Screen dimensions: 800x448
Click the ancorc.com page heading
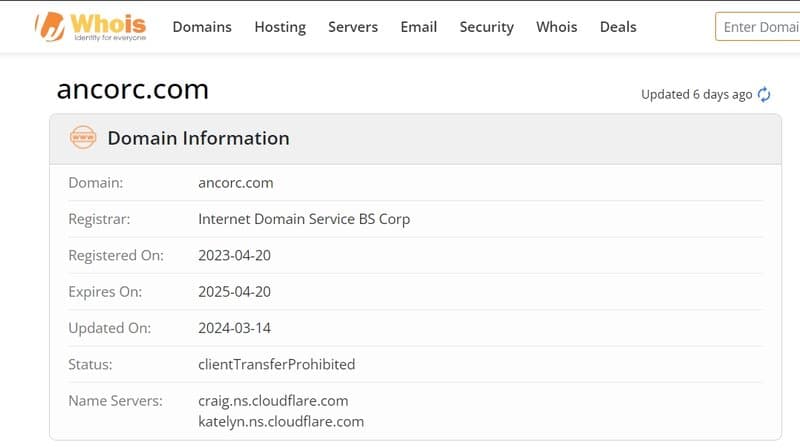[133, 89]
